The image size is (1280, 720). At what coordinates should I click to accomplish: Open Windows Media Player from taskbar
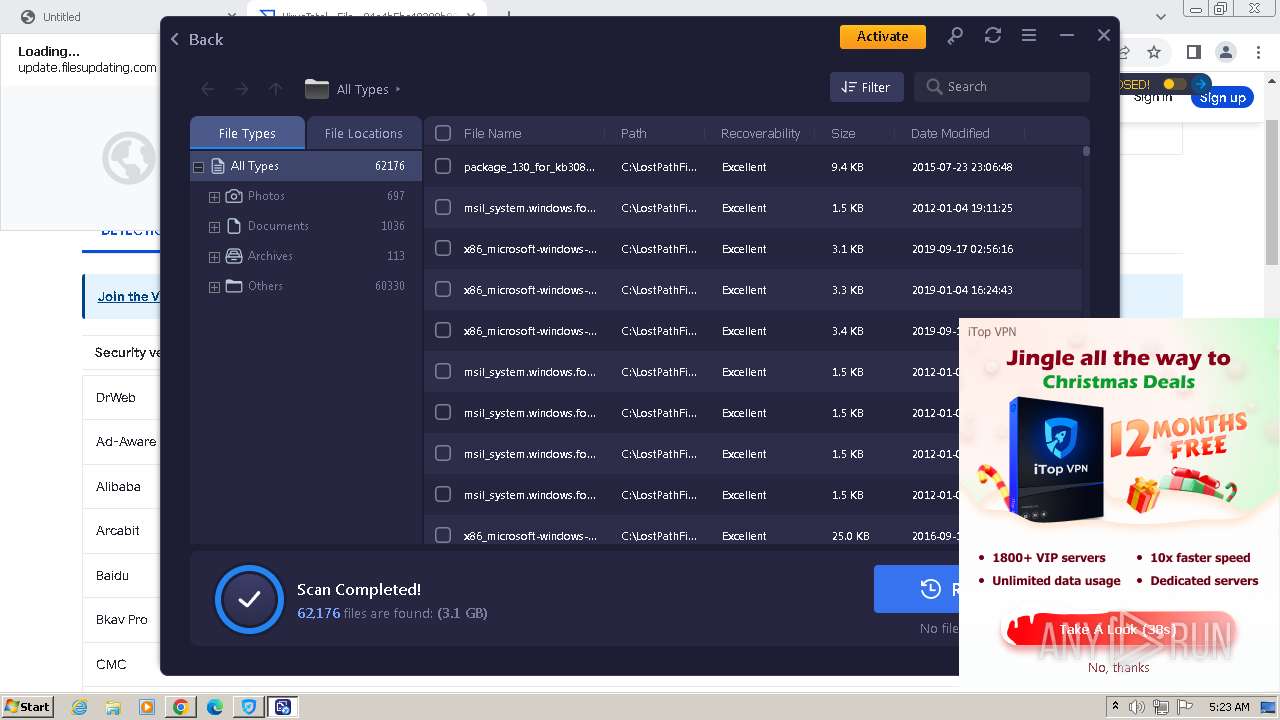click(x=147, y=707)
